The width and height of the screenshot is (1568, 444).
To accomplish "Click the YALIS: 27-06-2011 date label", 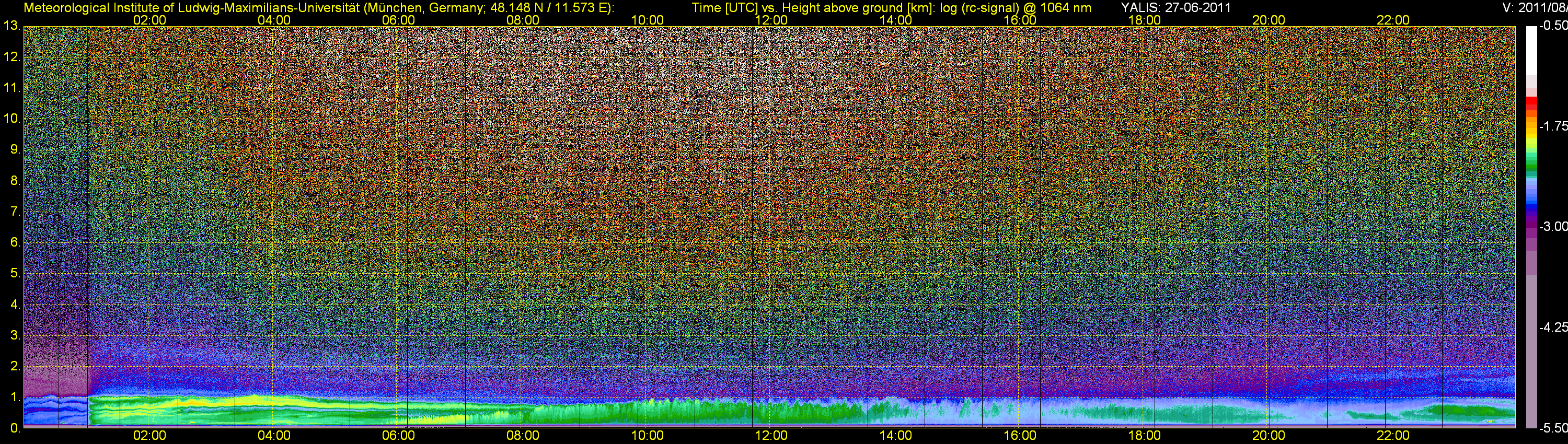I will pos(1175,8).
